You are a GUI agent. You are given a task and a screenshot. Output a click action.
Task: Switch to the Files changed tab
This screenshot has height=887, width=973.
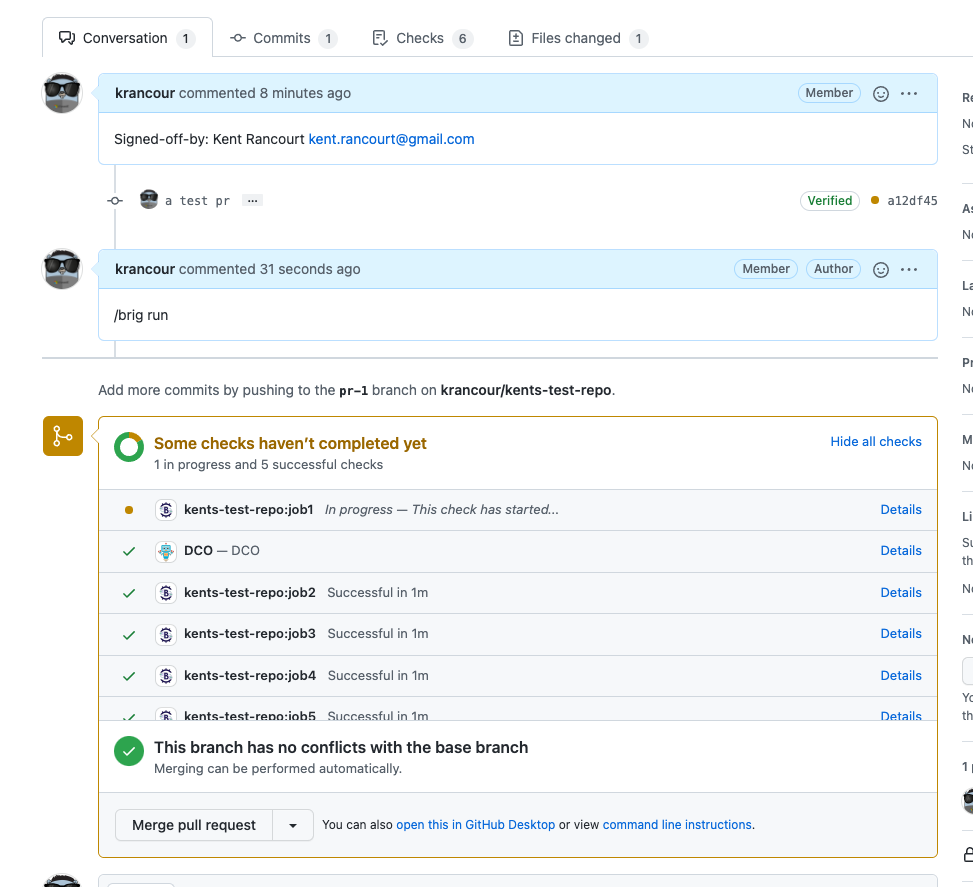click(577, 38)
